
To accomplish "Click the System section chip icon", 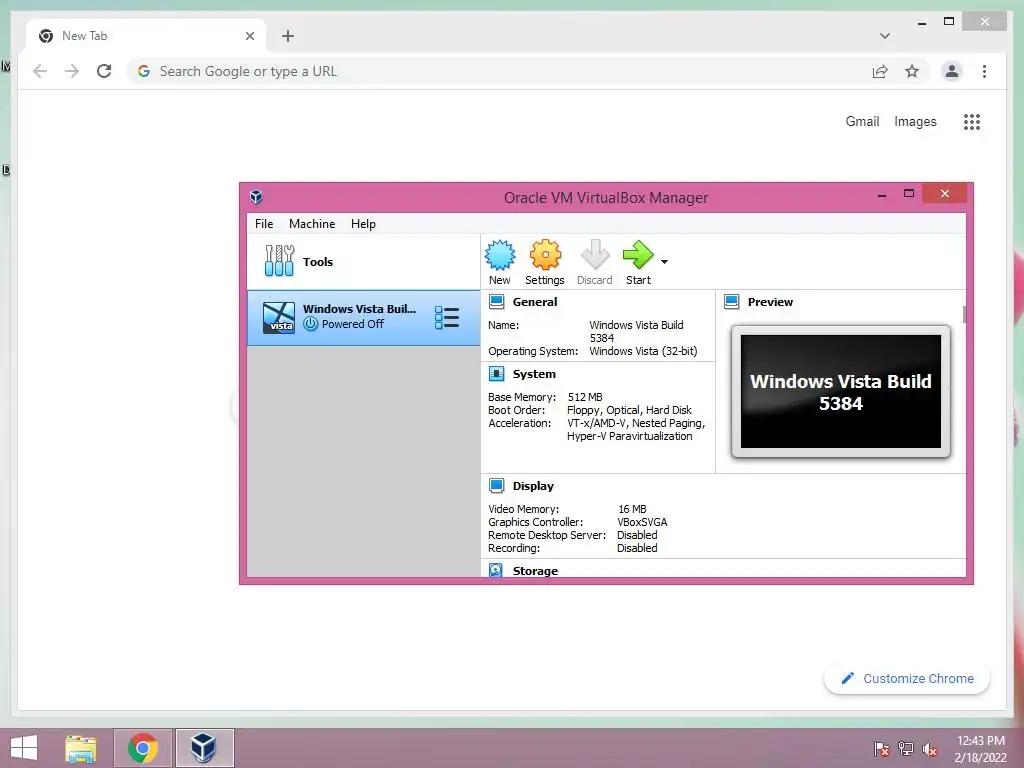I will (x=496, y=374).
